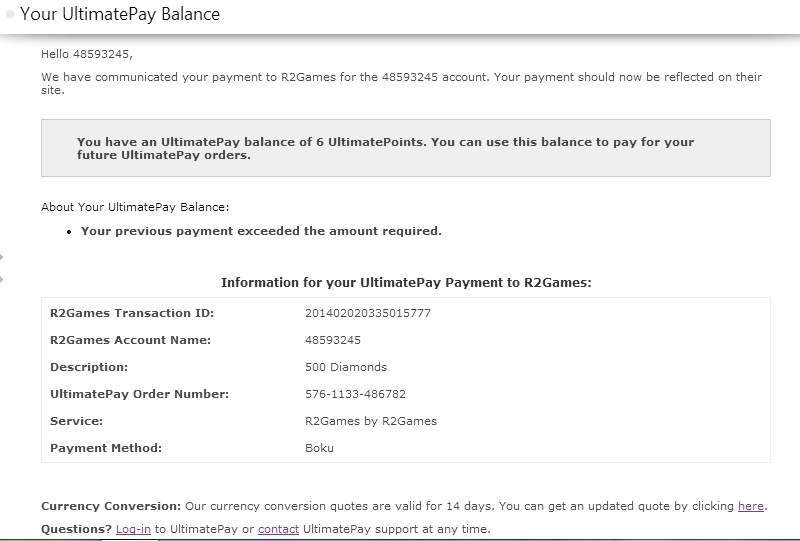Image resolution: width=800 pixels, height=541 pixels.
Task: Click the 'About Your UltimatePay Balance:' text
Action: 135,207
